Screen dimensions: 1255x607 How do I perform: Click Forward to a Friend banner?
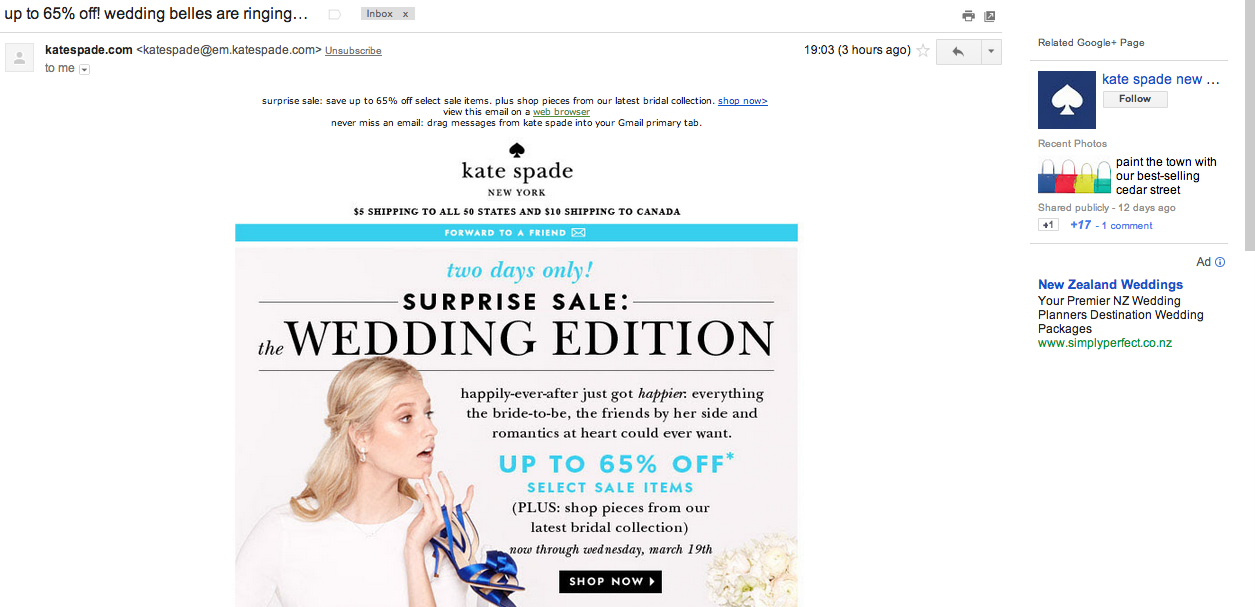tap(516, 233)
